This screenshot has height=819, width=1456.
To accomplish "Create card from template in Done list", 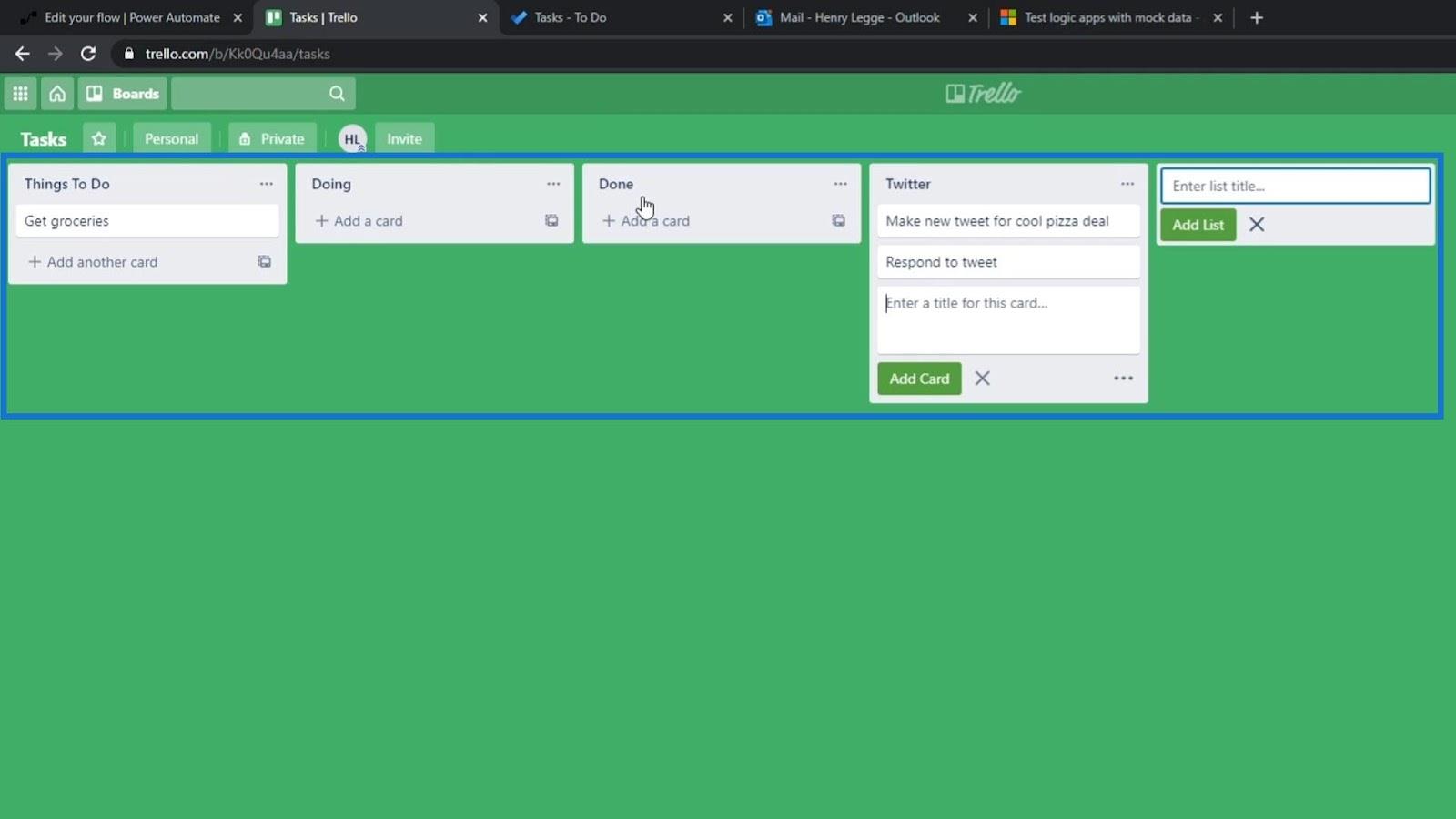I will coord(838,221).
